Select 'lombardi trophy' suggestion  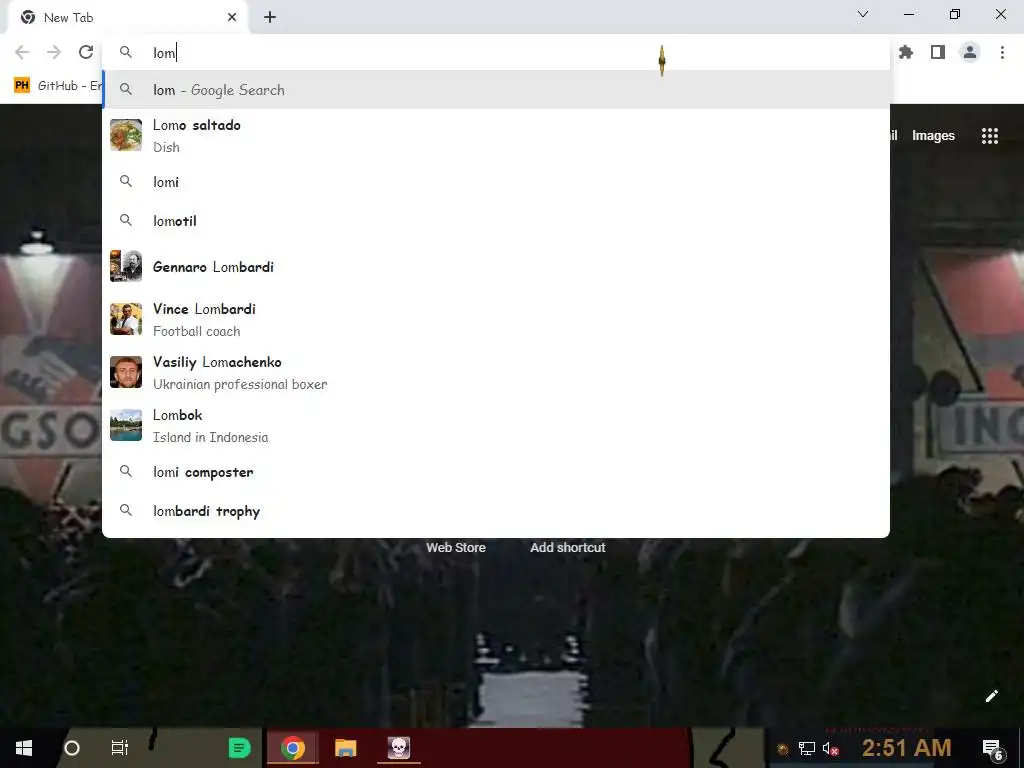click(496, 511)
